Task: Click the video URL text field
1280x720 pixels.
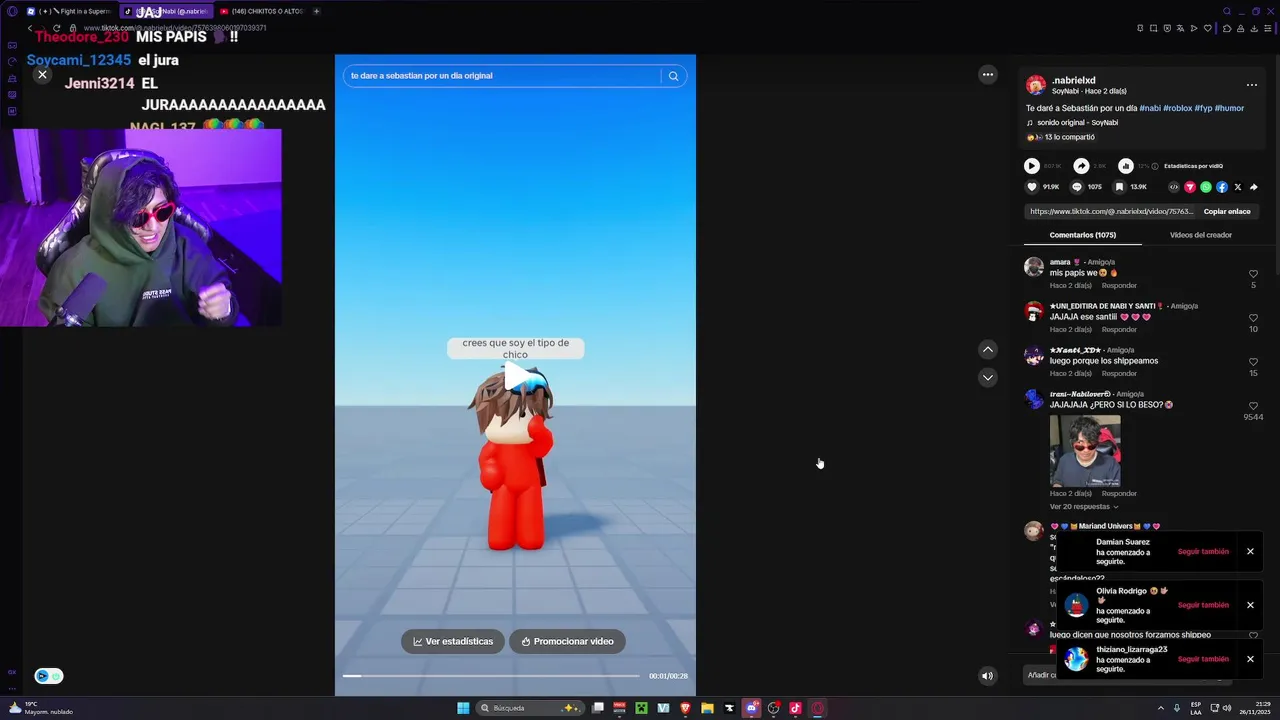Action: [x=1111, y=212]
